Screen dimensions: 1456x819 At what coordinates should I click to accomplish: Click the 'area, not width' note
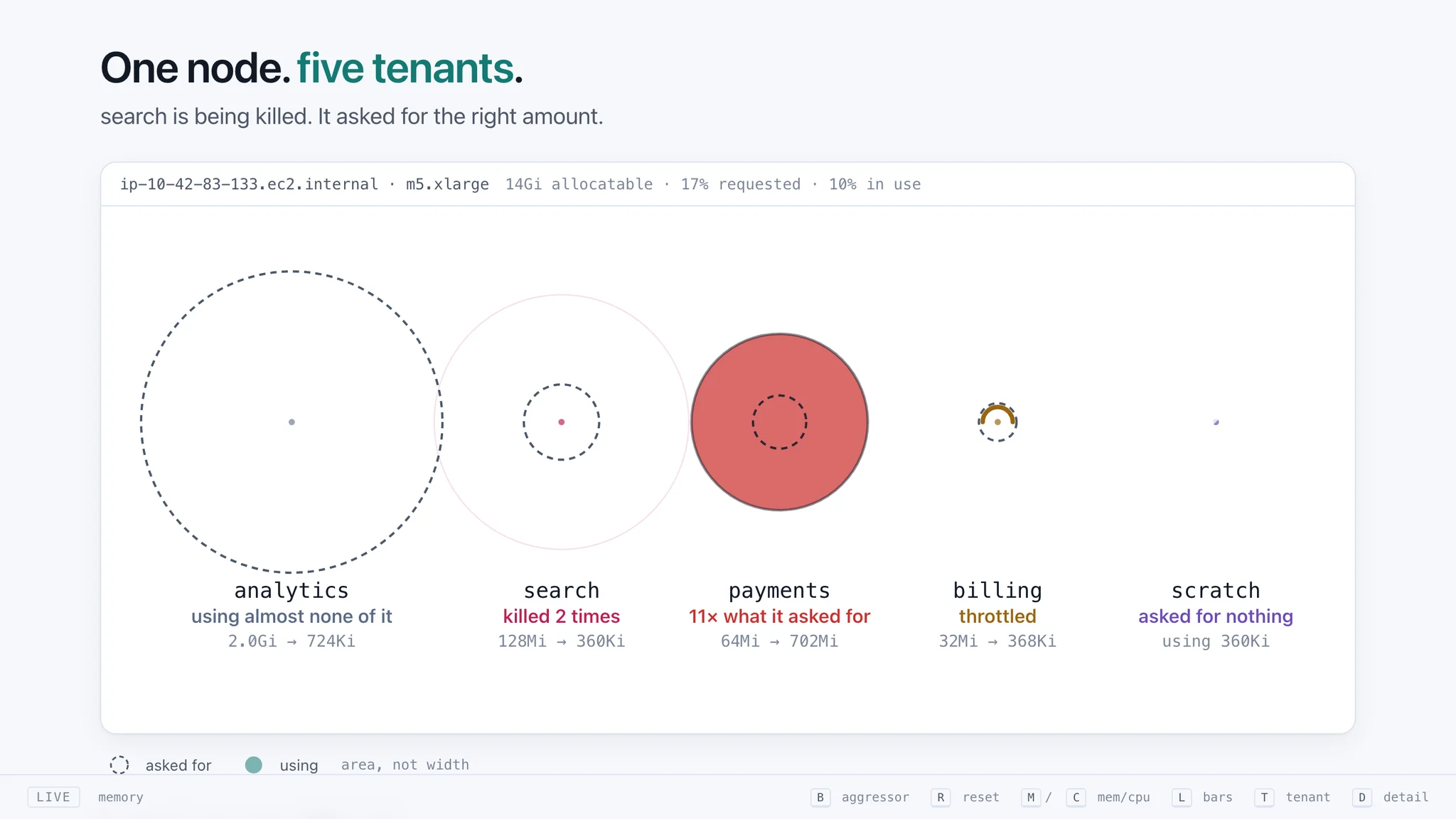coord(405,765)
